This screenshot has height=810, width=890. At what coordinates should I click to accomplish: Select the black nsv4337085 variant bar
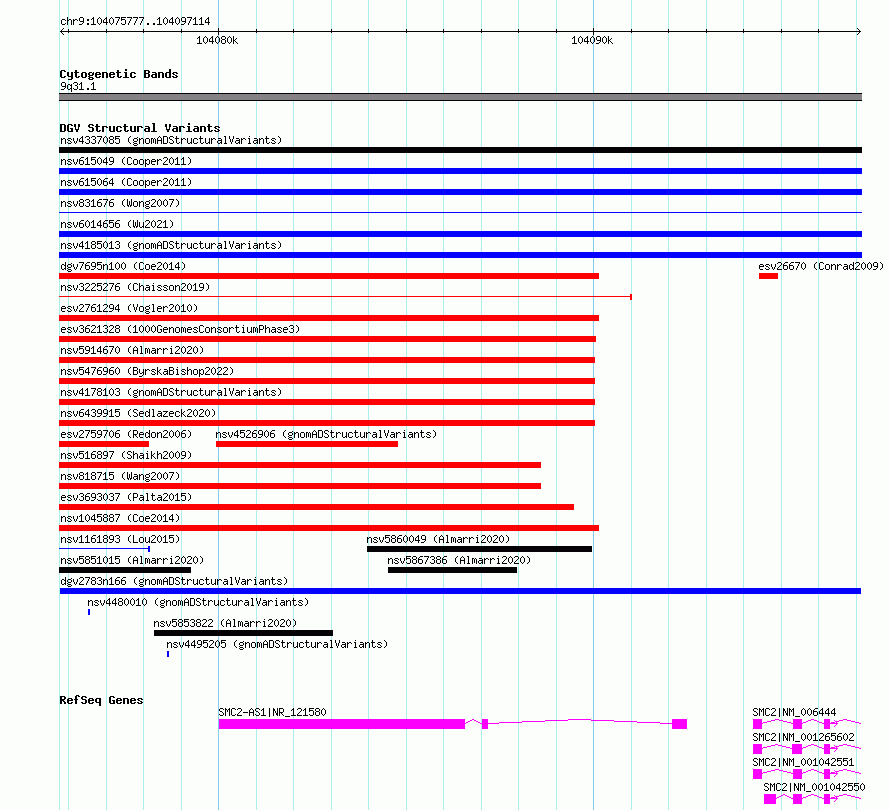tap(460, 150)
